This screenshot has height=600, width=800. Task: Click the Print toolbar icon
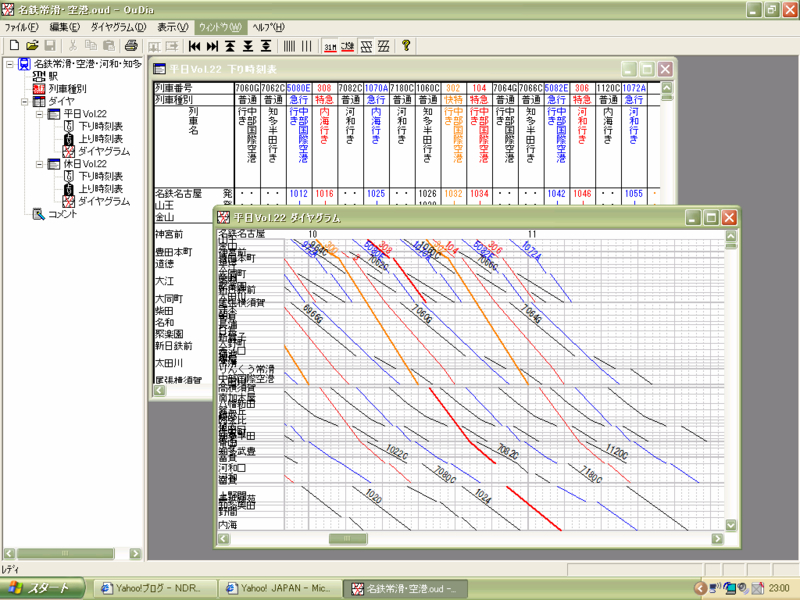pos(131,46)
